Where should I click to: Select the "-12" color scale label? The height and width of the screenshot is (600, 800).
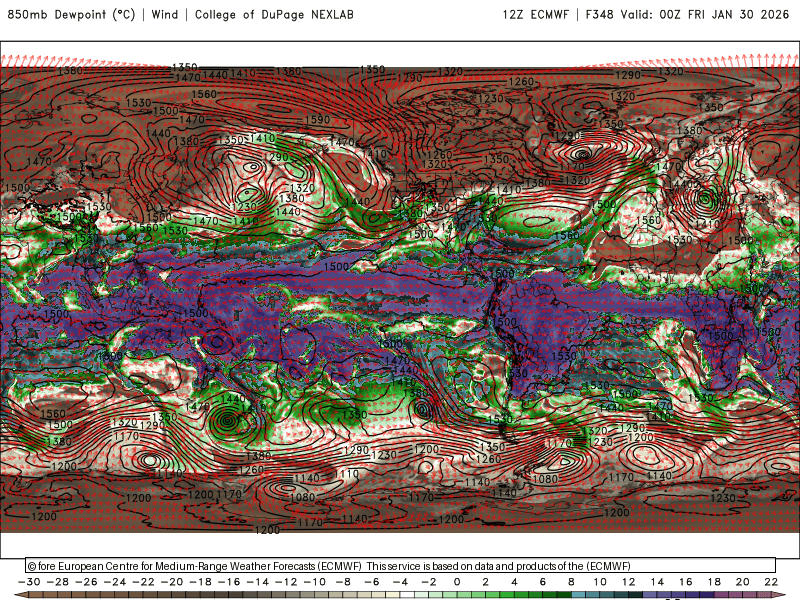coord(286,582)
